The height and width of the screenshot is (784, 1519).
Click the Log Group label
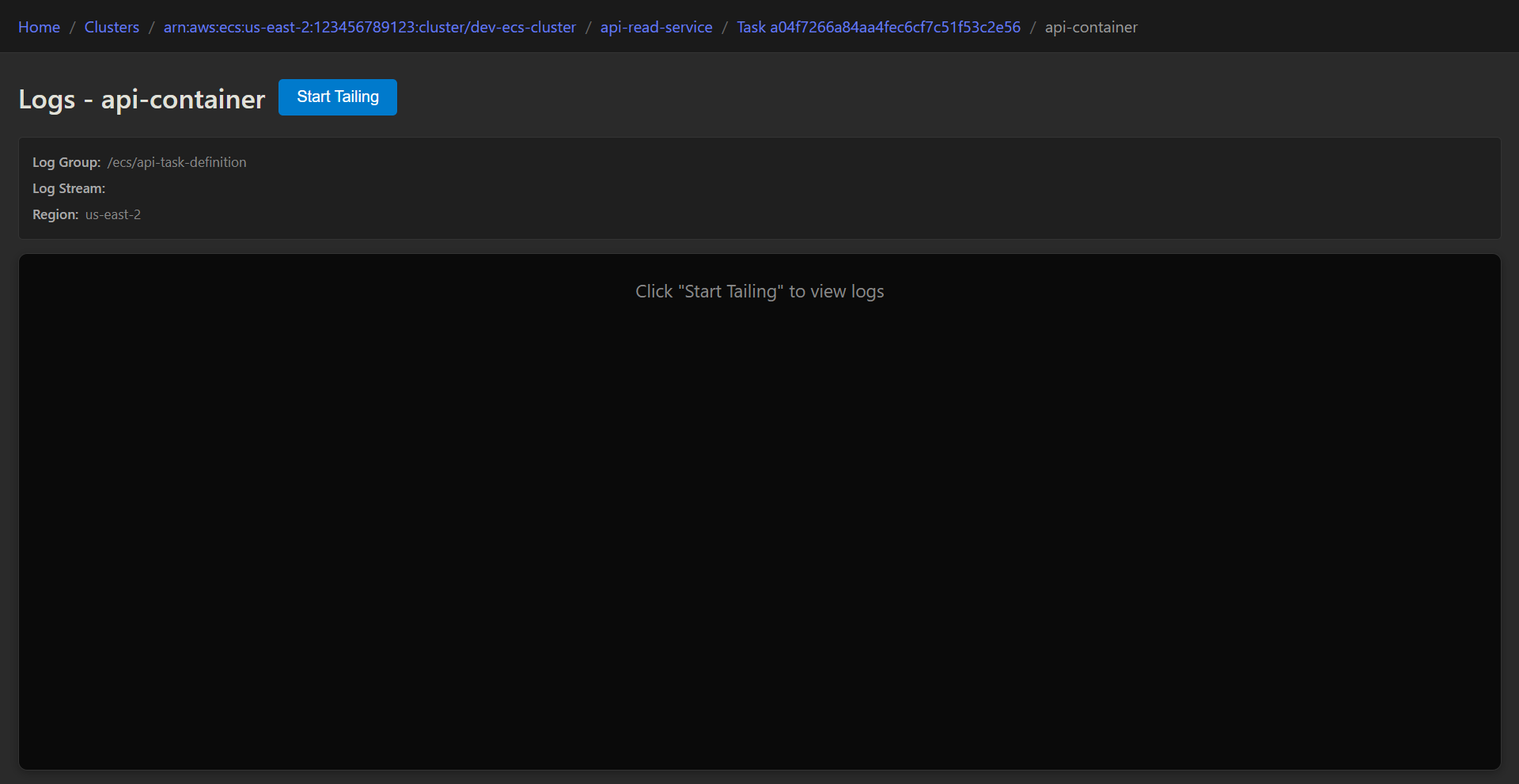point(66,162)
